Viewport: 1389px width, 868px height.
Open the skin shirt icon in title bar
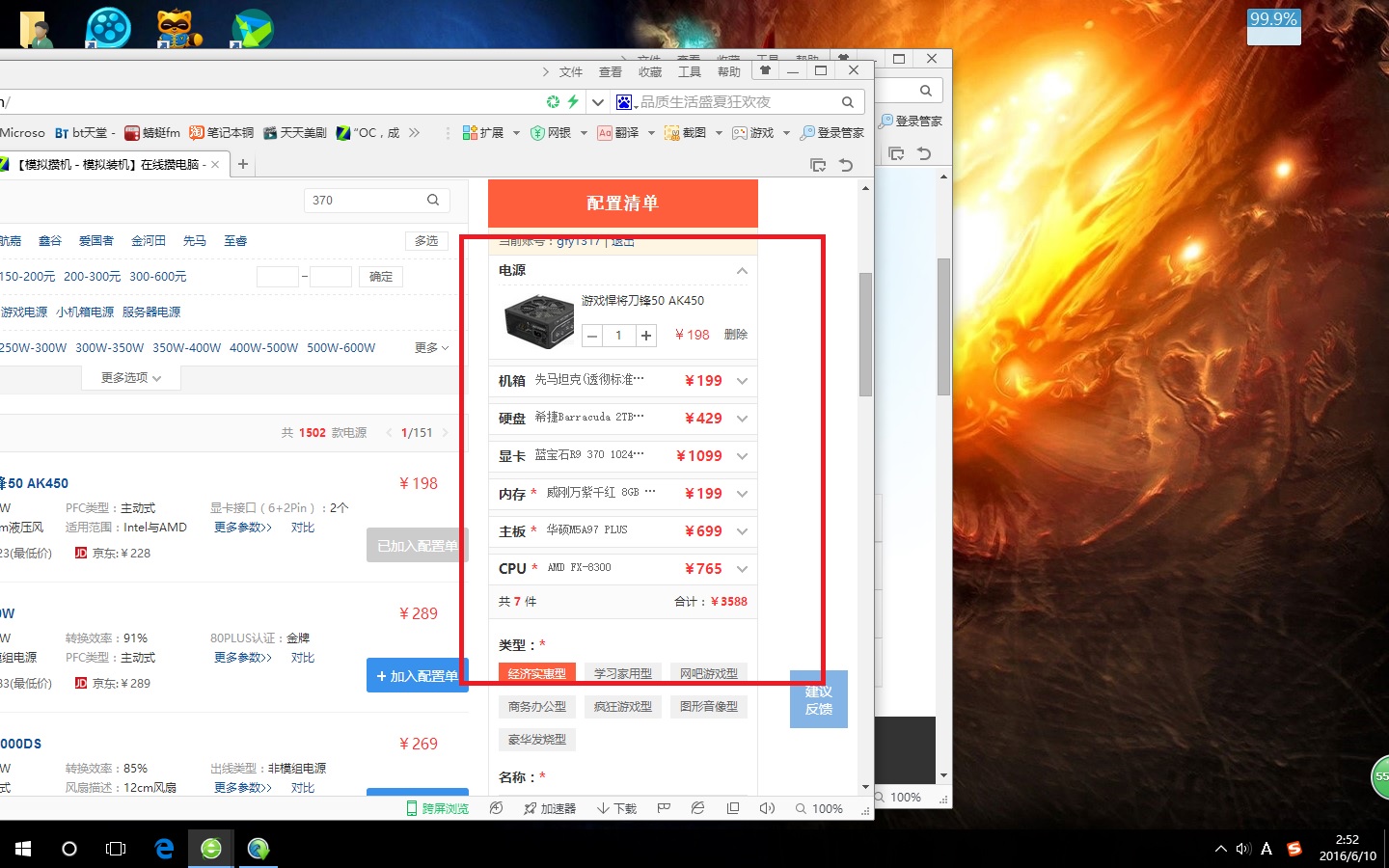(x=766, y=71)
